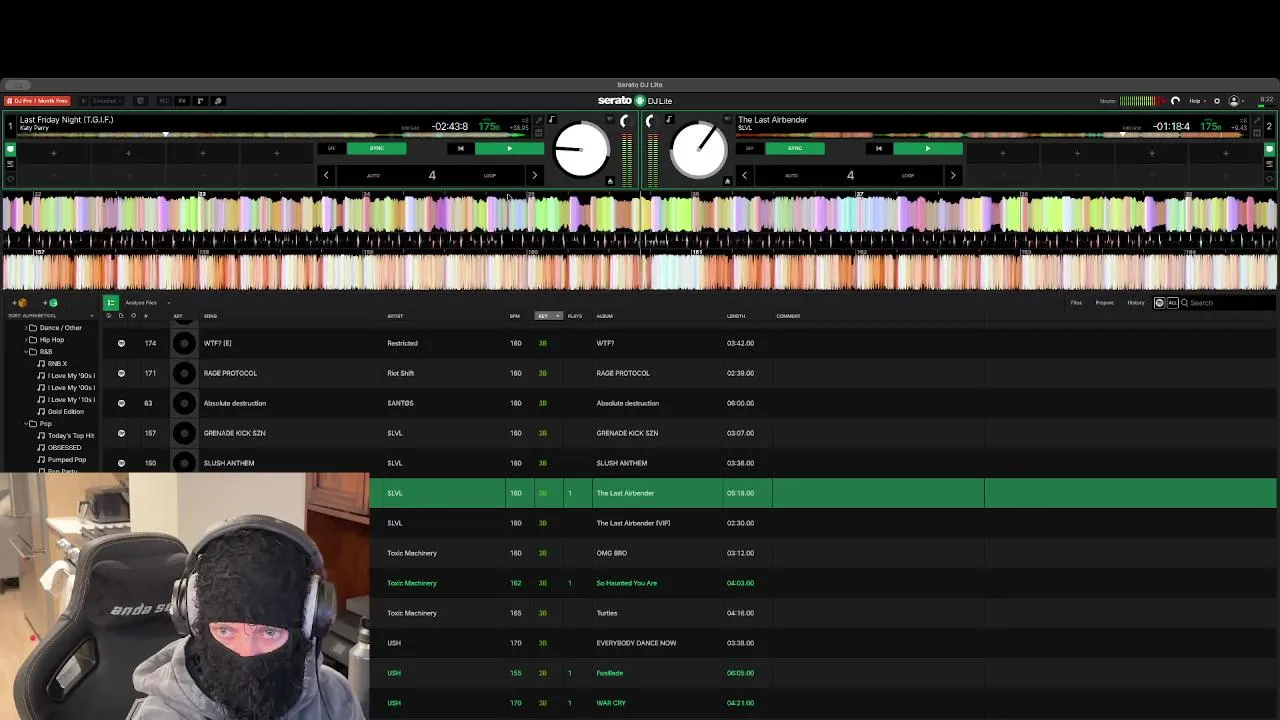Screen dimensions: 1280x720
Task: Collapse the Pop crate folder
Action: (25, 424)
